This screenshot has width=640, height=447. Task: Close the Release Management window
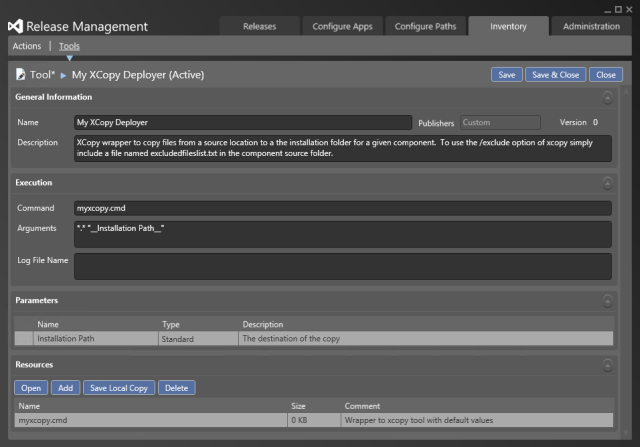629,9
